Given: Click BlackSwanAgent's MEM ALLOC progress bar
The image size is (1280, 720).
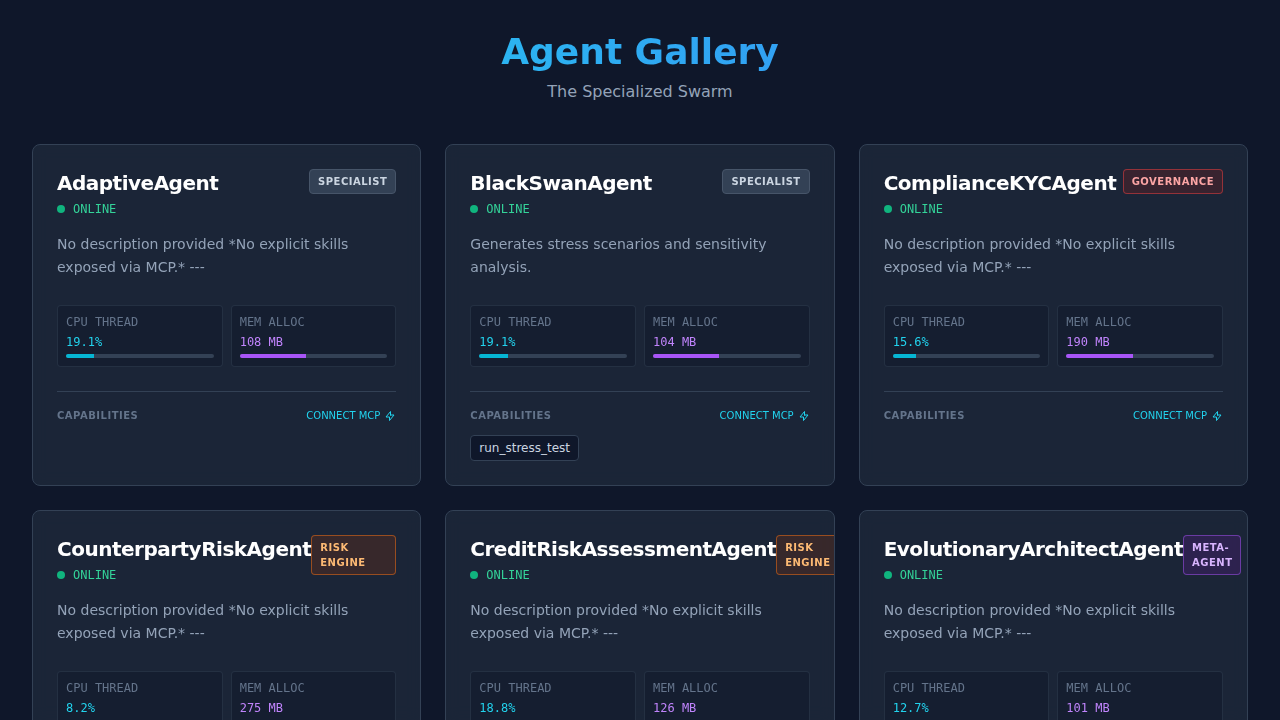Looking at the screenshot, I should tap(726, 356).
